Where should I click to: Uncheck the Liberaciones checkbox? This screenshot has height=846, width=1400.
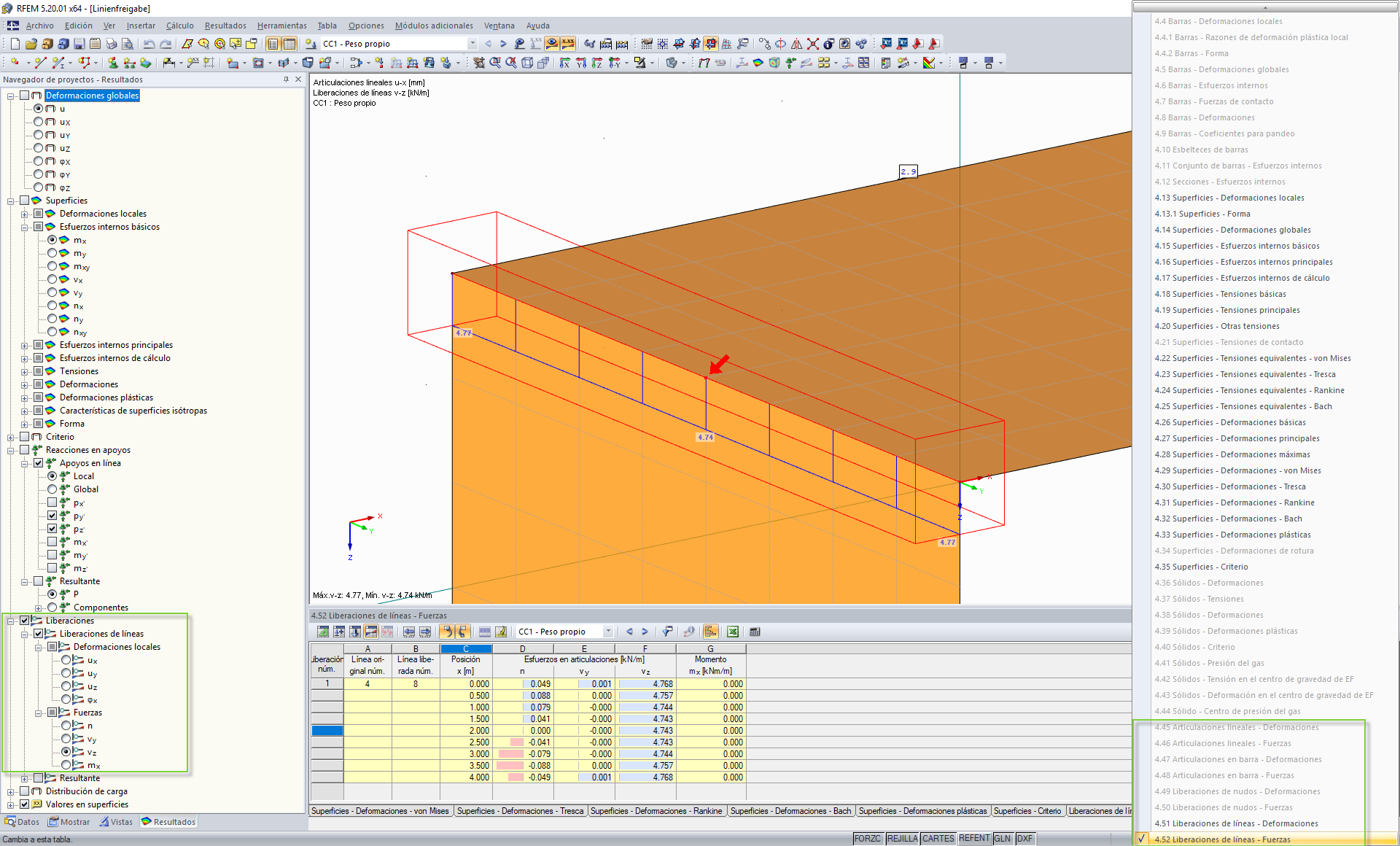25,621
